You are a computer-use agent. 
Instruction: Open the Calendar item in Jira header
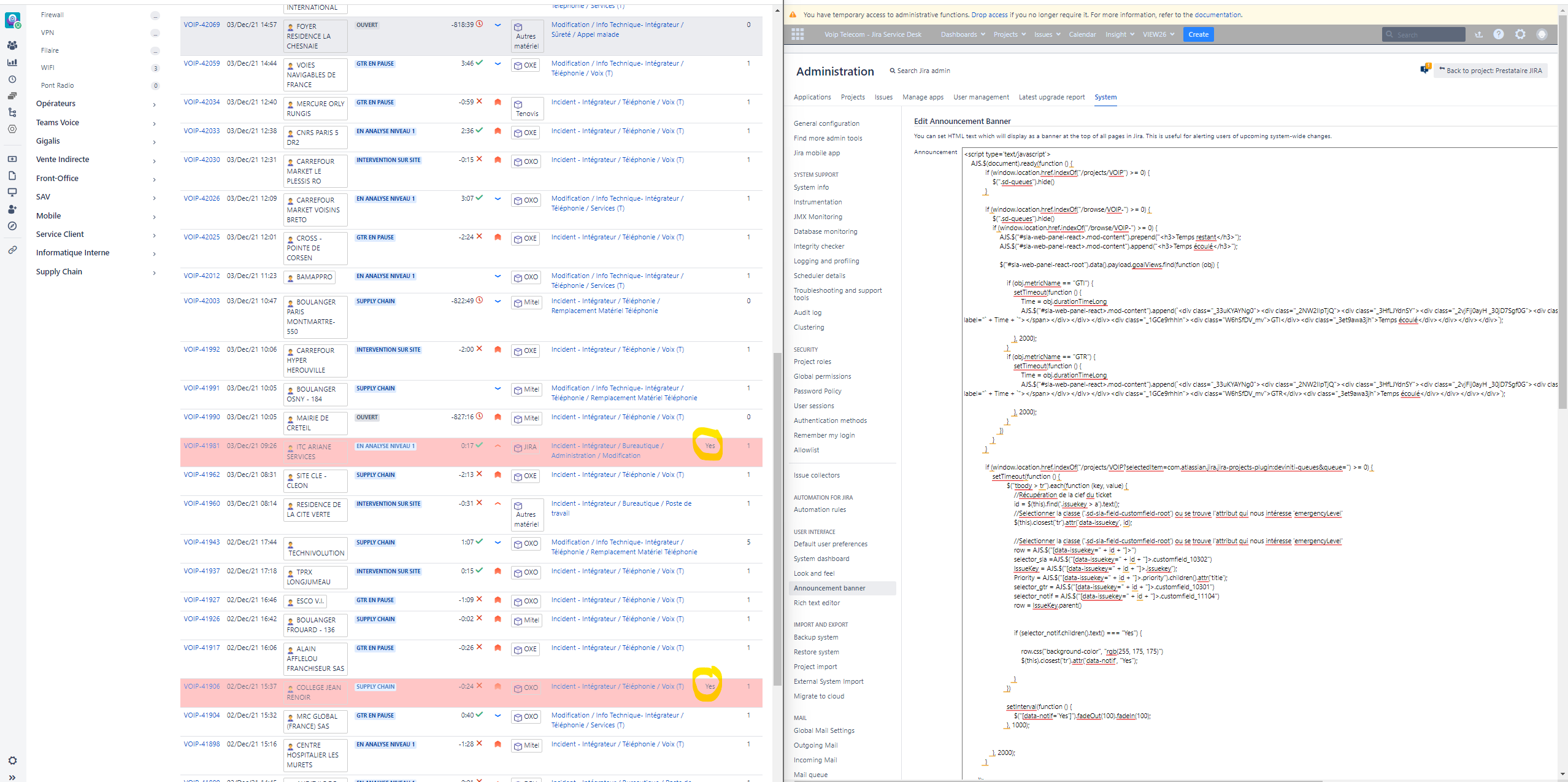tap(1082, 34)
